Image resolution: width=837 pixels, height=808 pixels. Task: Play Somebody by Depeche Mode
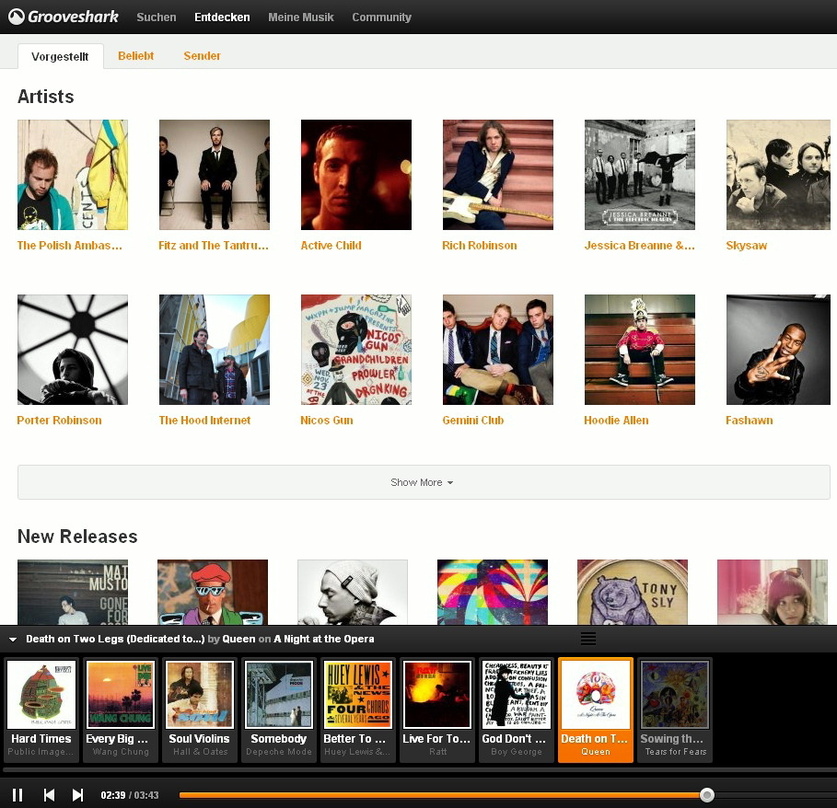(x=279, y=710)
